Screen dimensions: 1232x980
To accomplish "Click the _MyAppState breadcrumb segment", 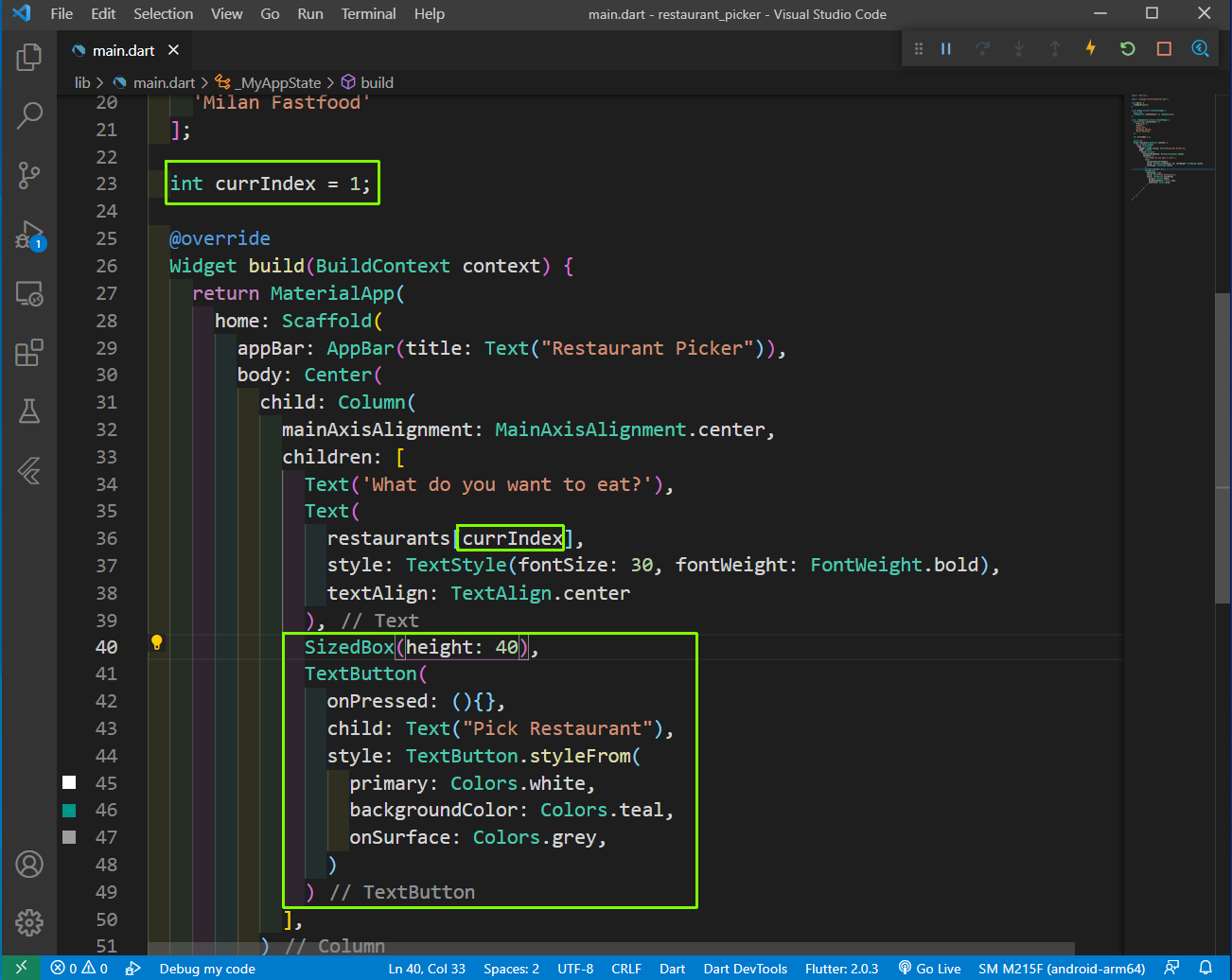I will (269, 82).
